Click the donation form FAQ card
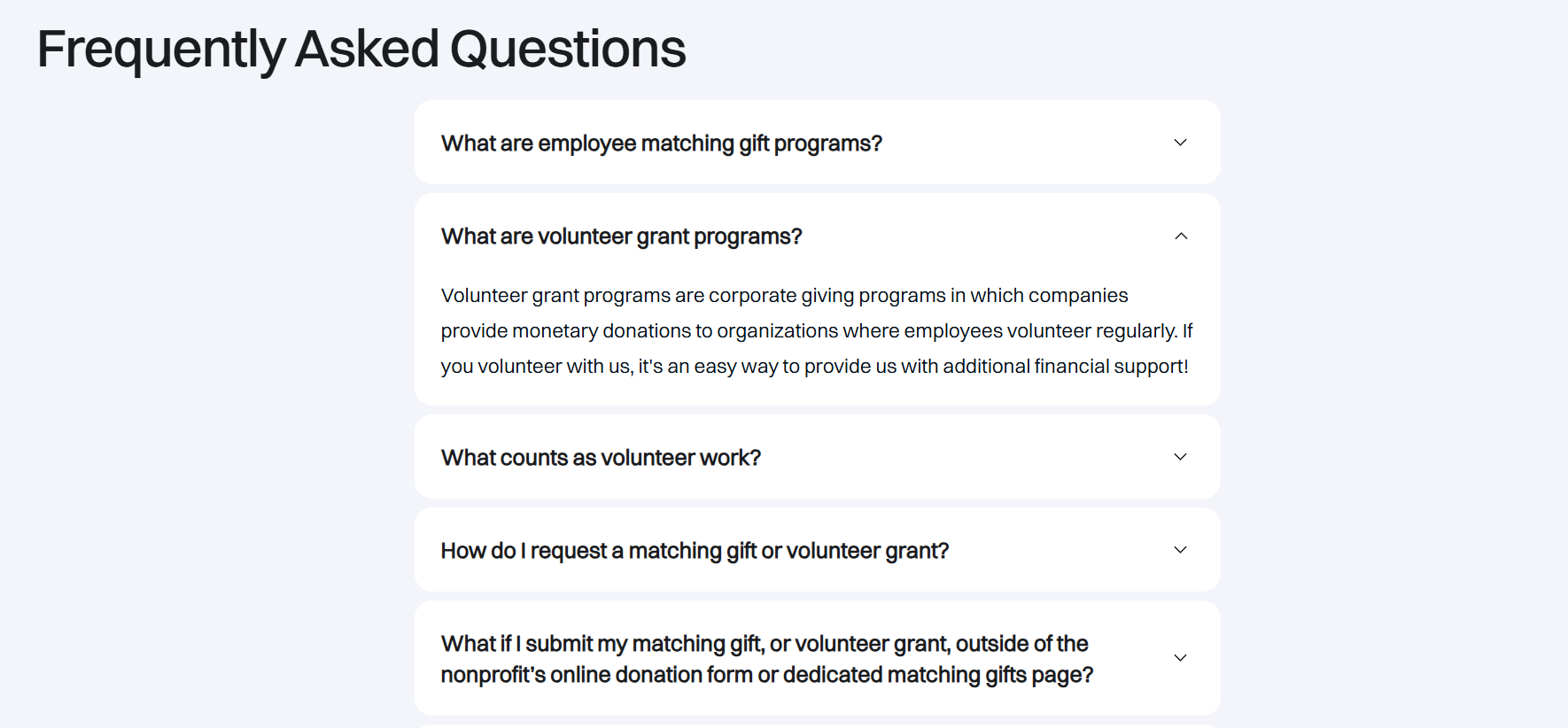Image resolution: width=1568 pixels, height=728 pixels. (817, 657)
